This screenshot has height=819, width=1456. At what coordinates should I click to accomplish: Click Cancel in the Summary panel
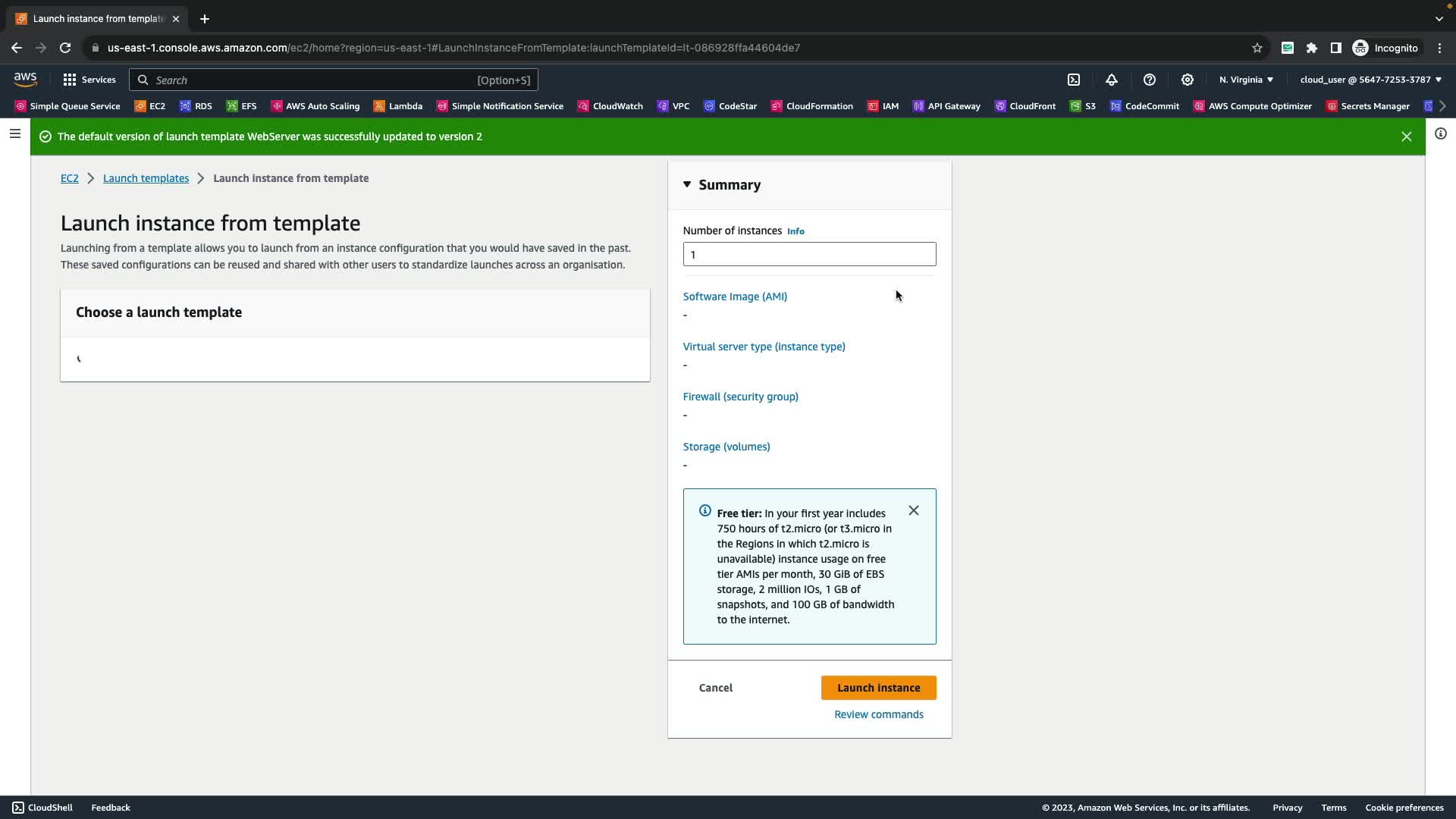click(715, 688)
